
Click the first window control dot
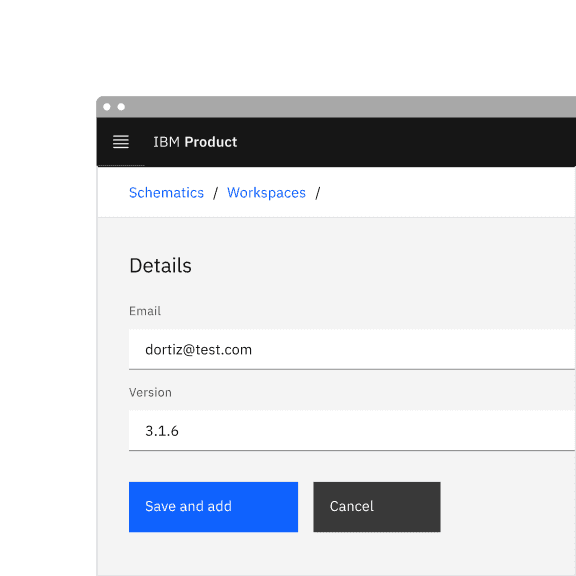pyautogui.click(x=107, y=107)
